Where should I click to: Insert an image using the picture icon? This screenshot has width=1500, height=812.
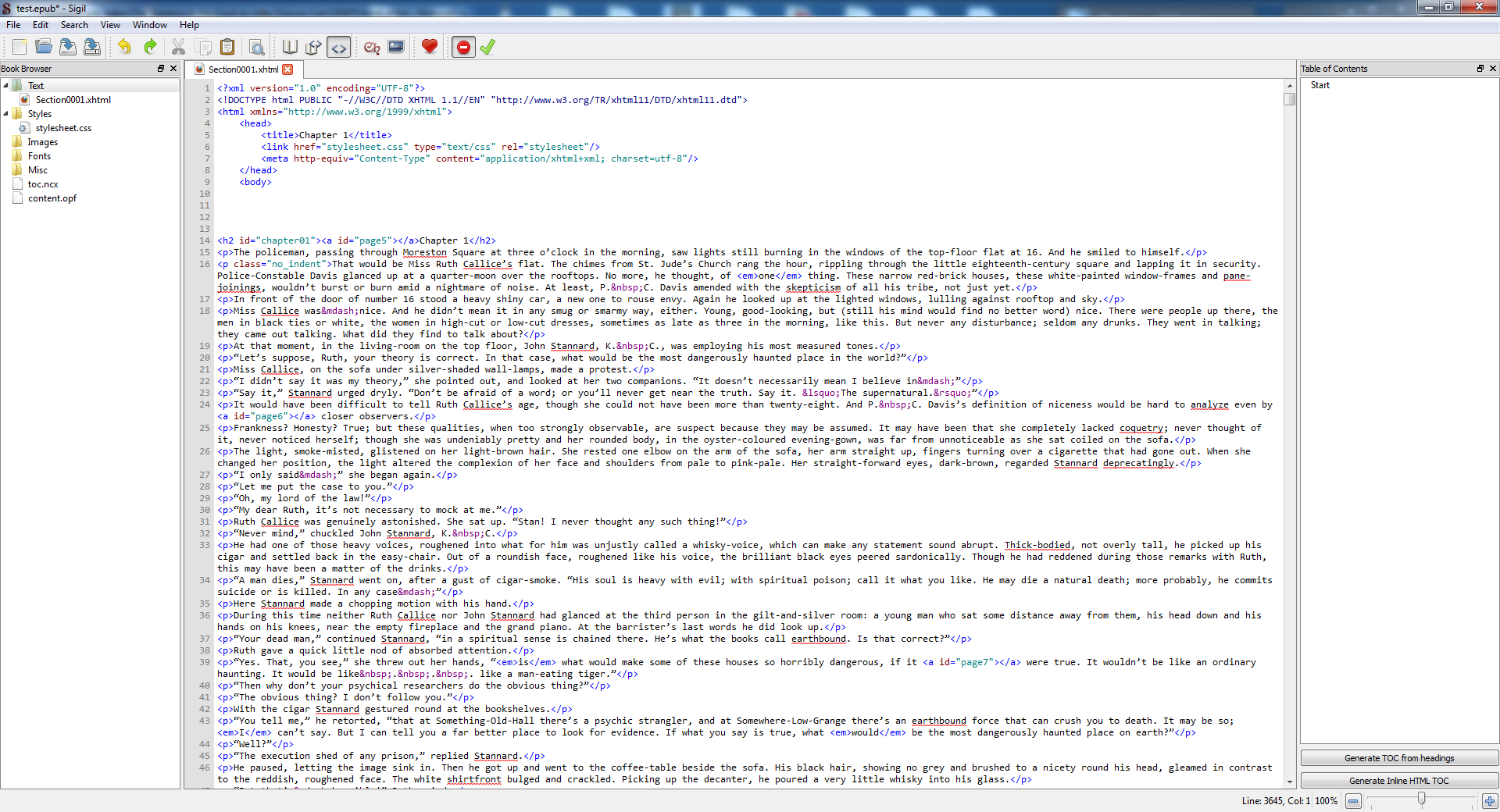pos(396,47)
